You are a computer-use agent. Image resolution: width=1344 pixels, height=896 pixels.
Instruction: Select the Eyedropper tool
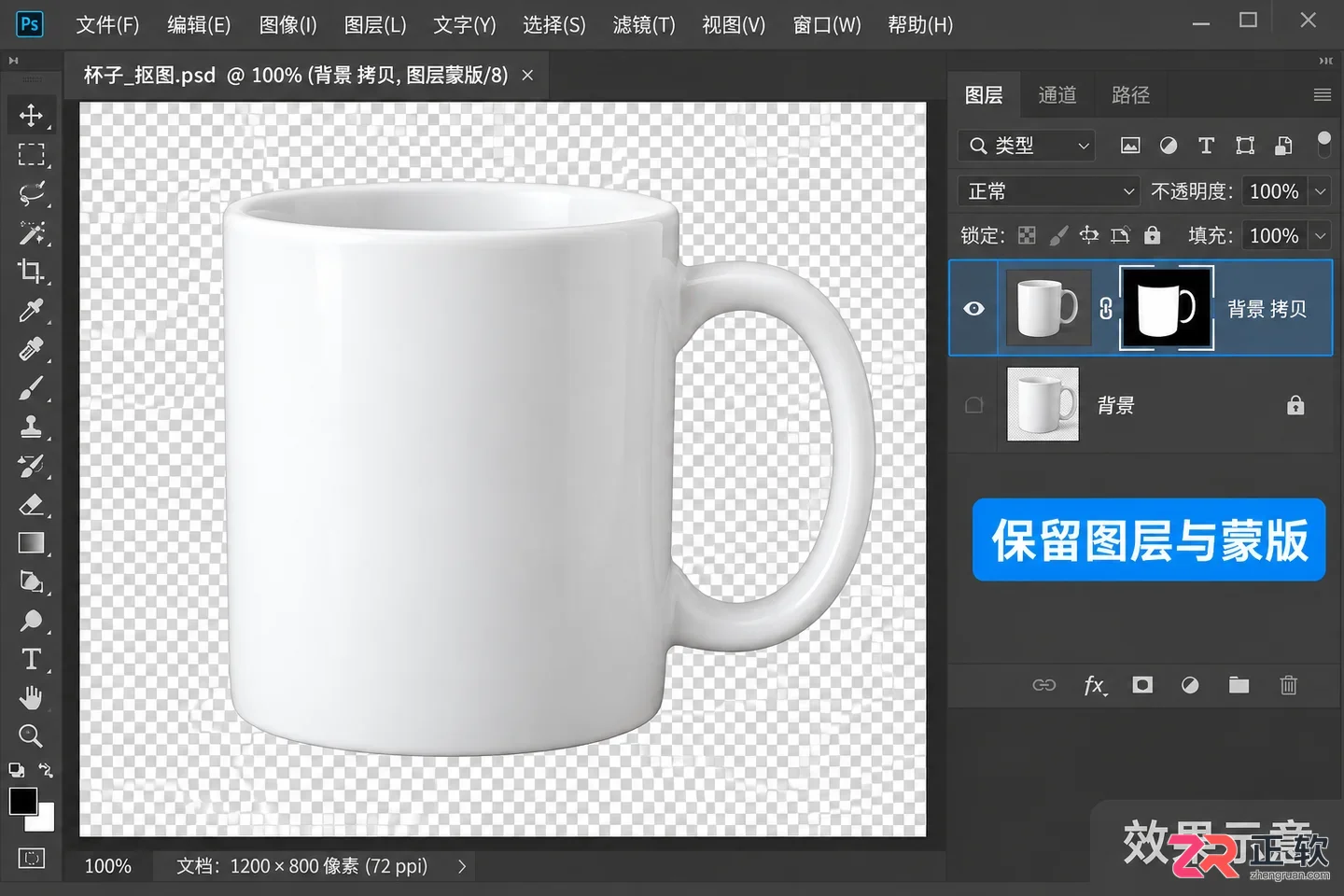point(31,311)
